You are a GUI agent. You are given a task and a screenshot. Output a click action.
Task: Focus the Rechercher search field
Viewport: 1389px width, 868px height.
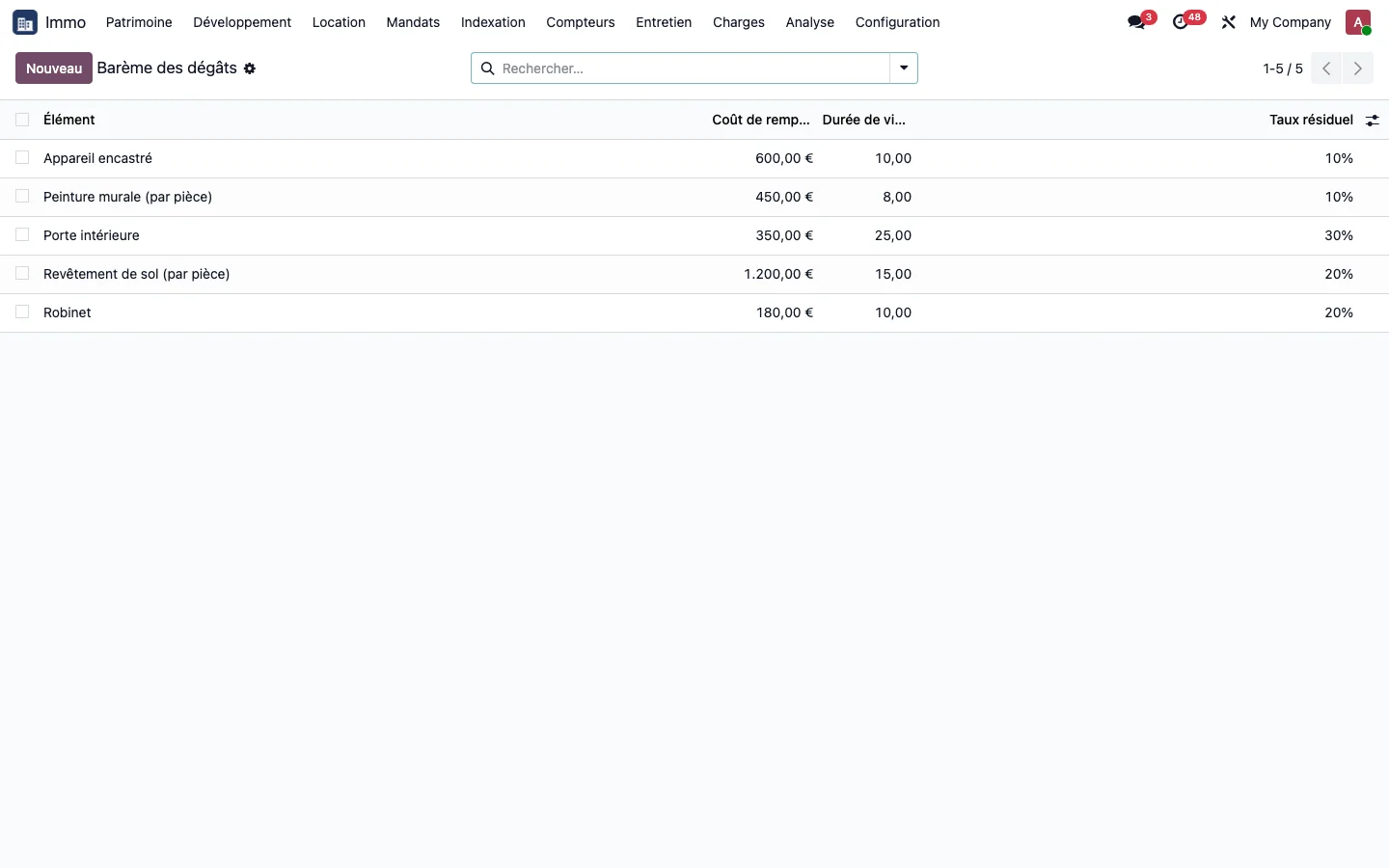click(x=693, y=68)
